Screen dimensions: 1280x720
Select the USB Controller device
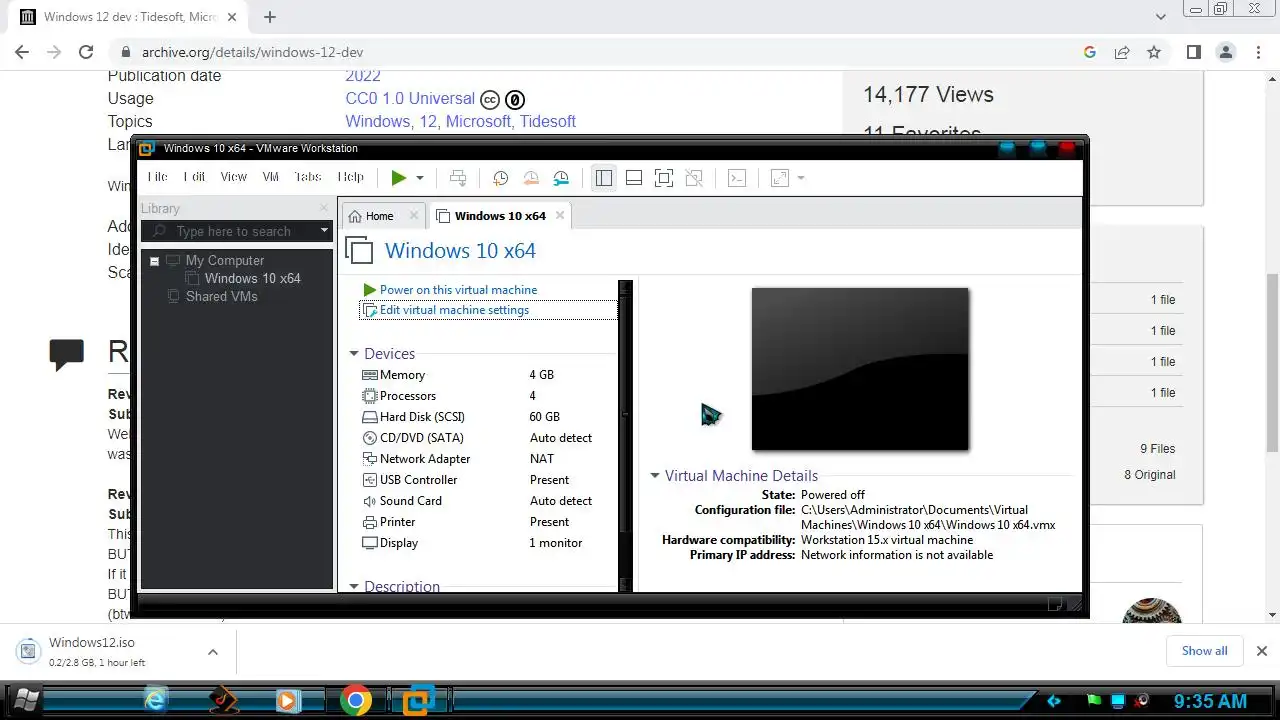[x=489, y=480]
